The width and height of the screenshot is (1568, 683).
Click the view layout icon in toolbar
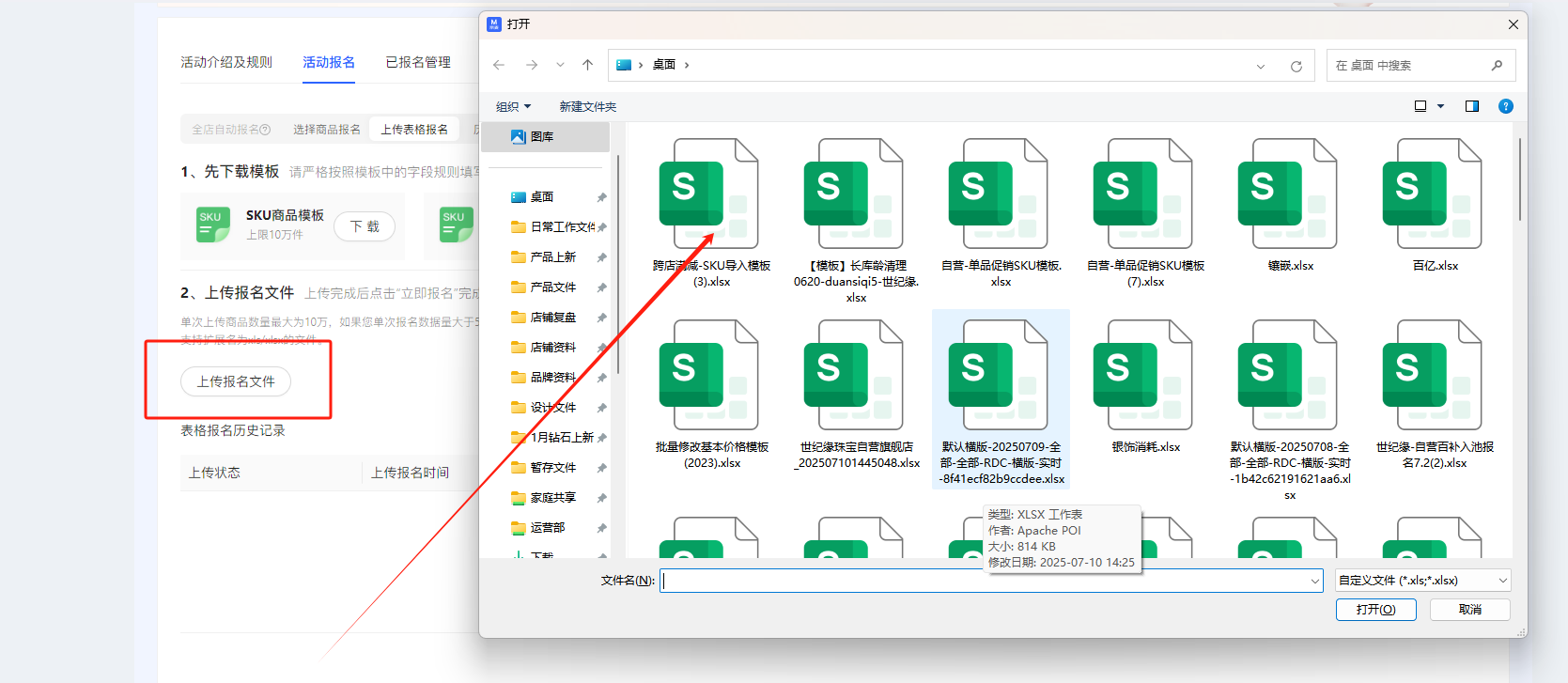[1421, 106]
